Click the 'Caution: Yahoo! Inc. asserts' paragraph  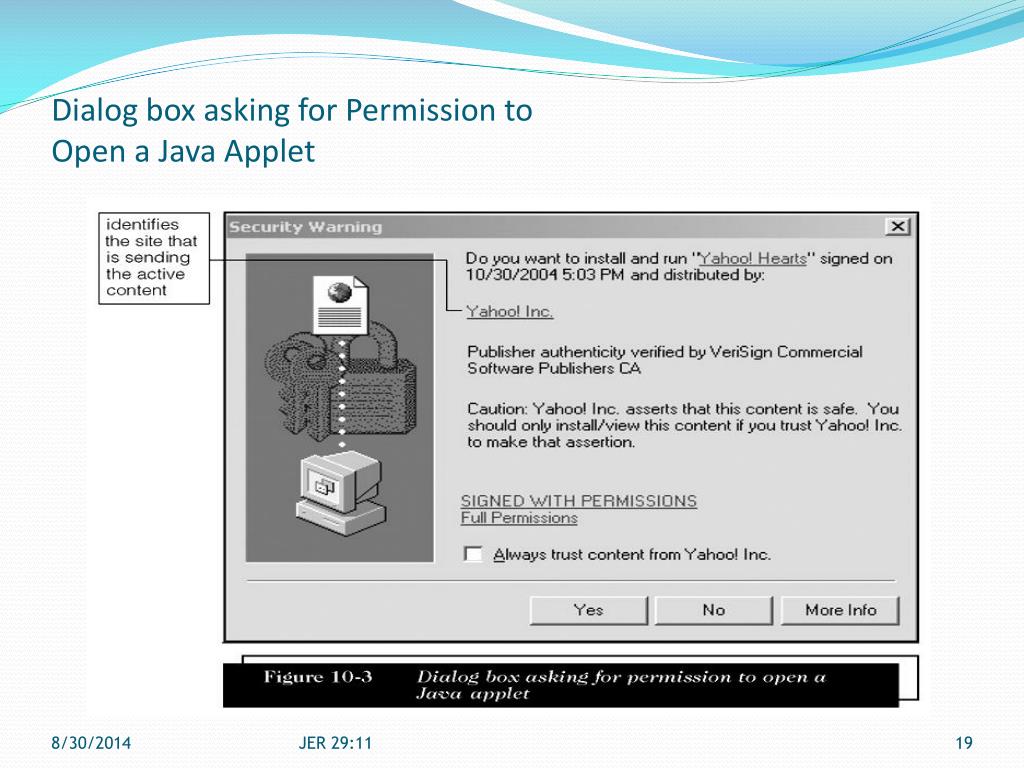(684, 425)
